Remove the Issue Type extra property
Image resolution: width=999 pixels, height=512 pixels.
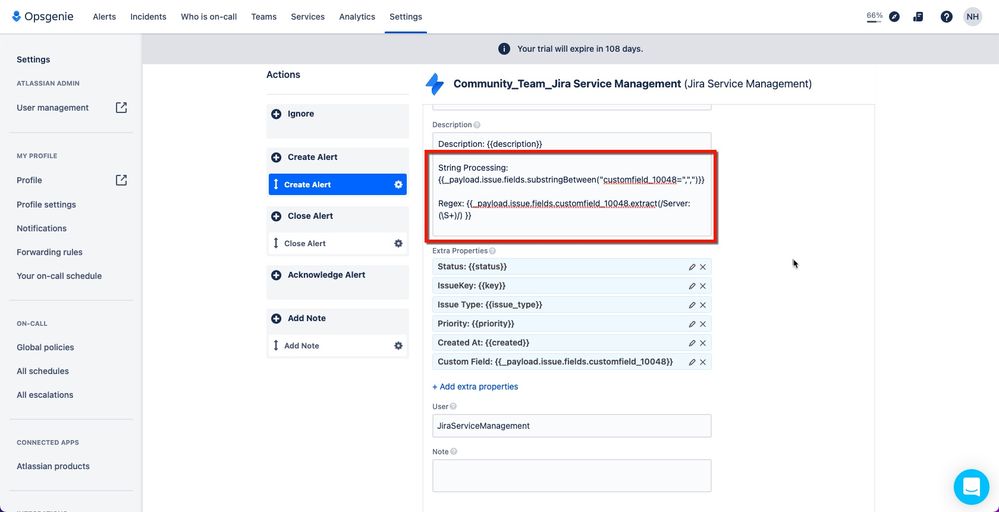703,305
